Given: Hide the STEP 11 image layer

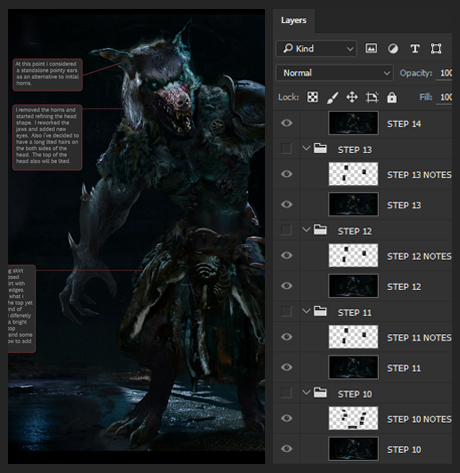Looking at the screenshot, I should 286,367.
